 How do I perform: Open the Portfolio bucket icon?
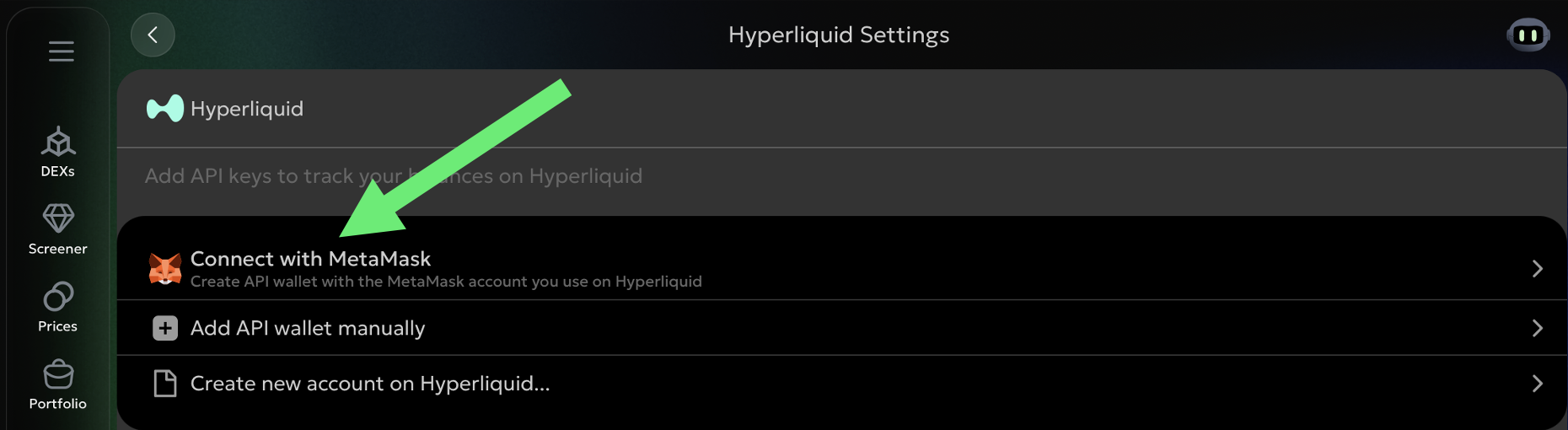[x=58, y=374]
